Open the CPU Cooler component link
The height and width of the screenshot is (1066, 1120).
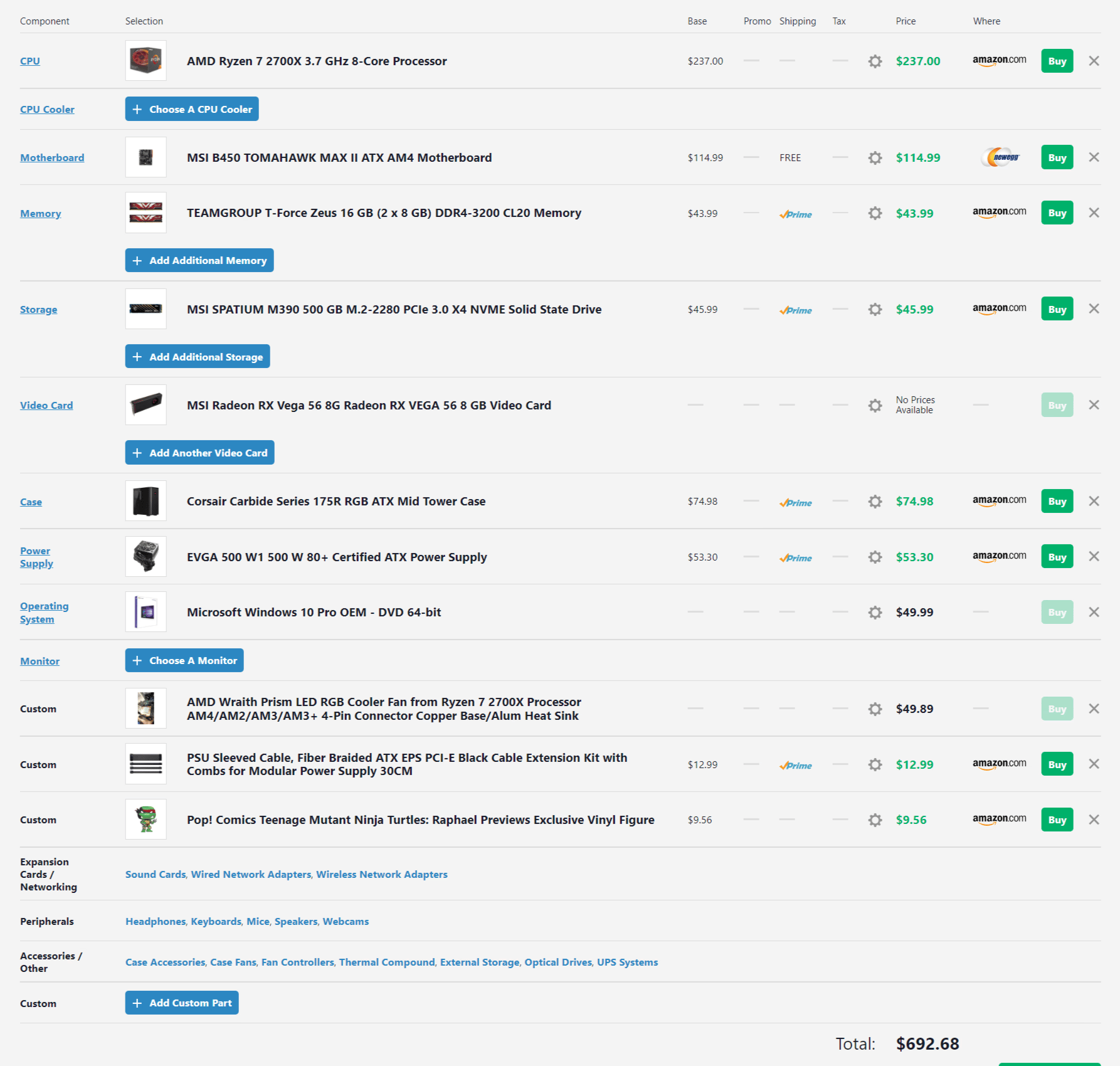[x=47, y=110]
